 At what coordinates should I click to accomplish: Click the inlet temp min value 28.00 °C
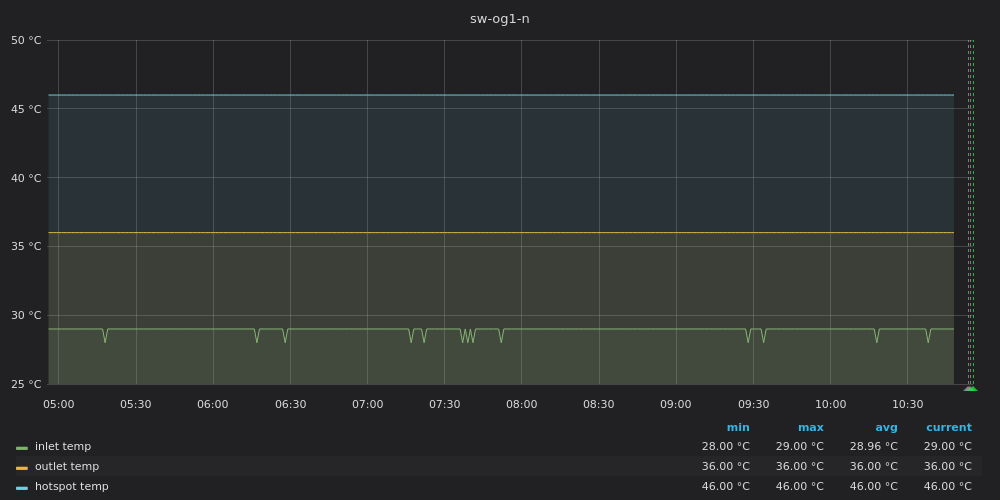coord(725,447)
